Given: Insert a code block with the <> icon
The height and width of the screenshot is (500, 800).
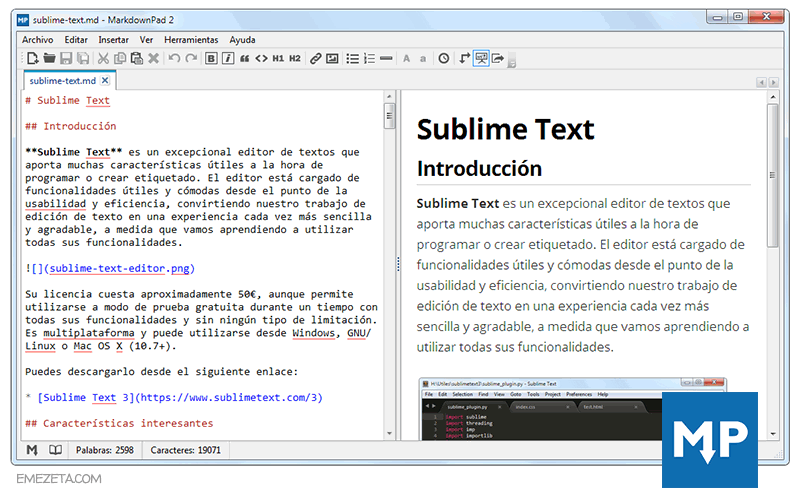Looking at the screenshot, I should [x=261, y=59].
